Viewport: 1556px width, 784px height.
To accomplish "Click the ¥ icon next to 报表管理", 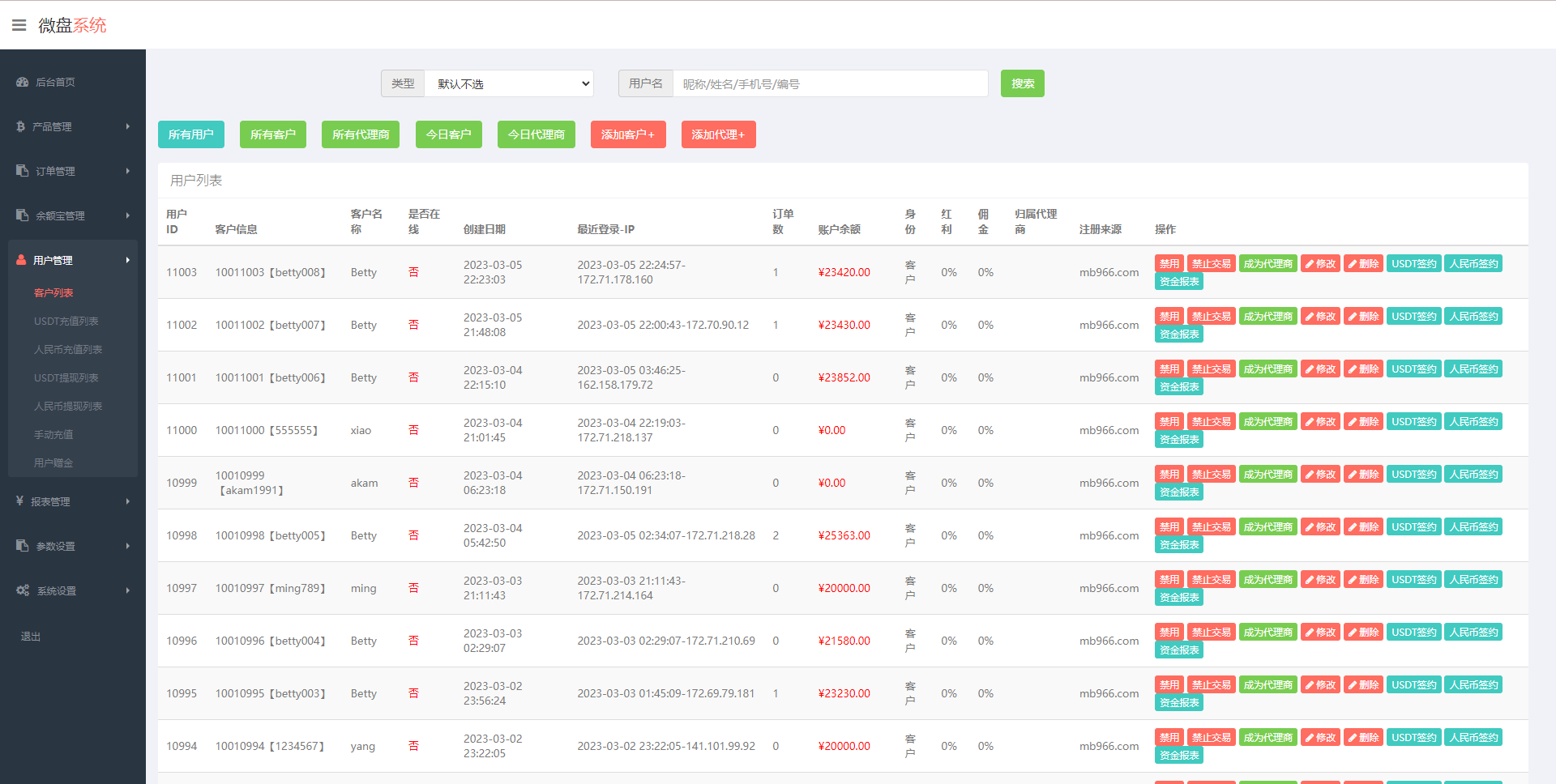I will 20,501.
